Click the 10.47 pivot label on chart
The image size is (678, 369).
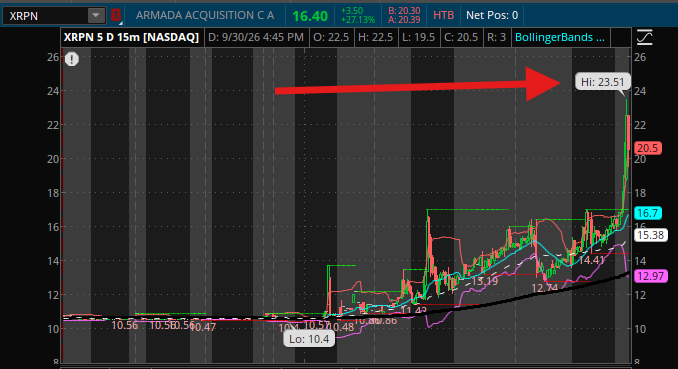202,327
